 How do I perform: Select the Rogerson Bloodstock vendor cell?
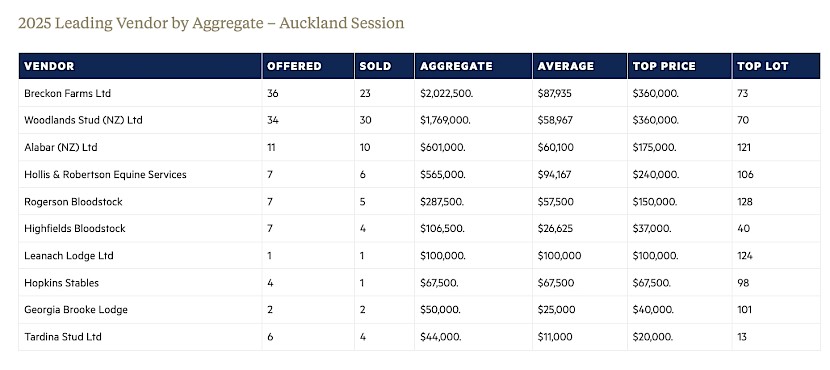[74, 202]
